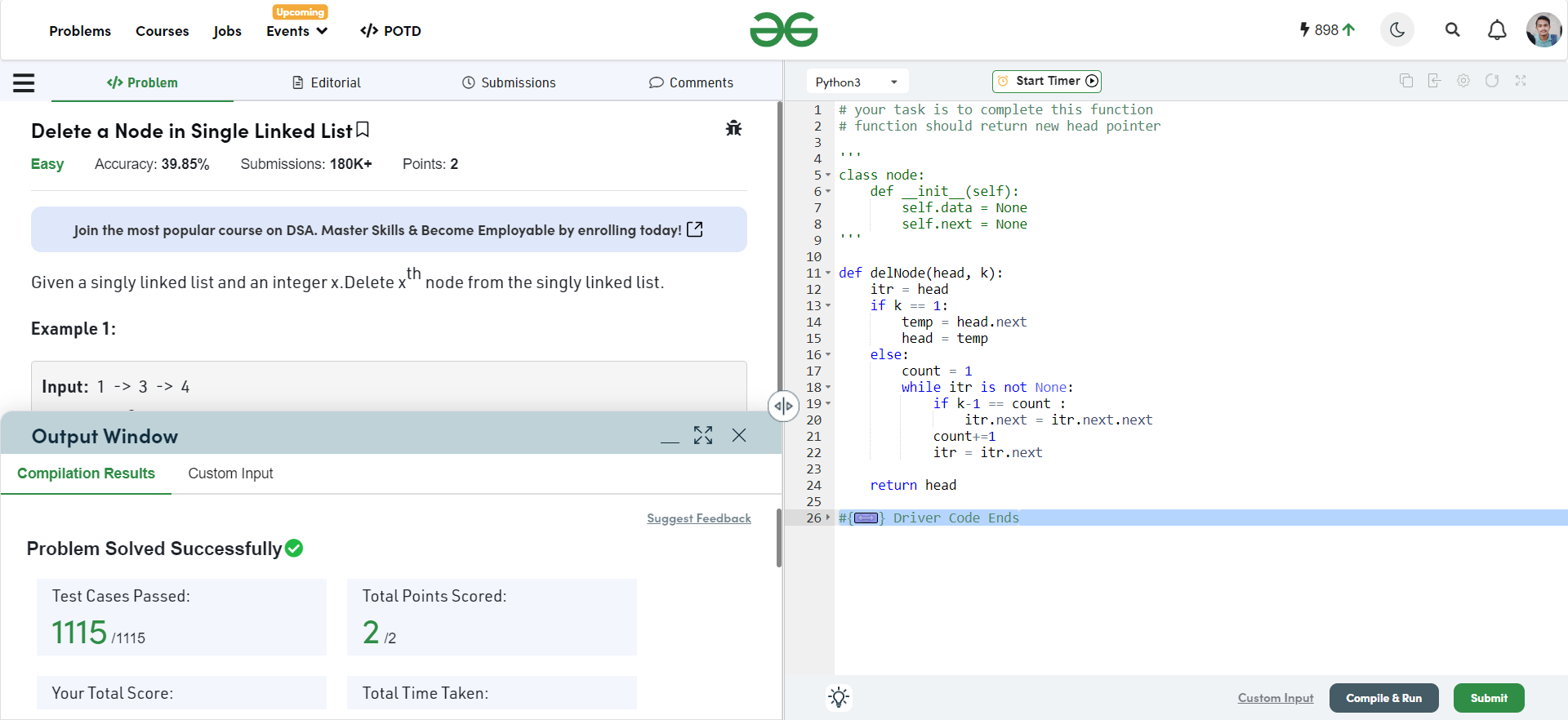Screen dimensions: 1568x720
Task: Collapse the delNode fold arrow on line 11
Action: 828,273
